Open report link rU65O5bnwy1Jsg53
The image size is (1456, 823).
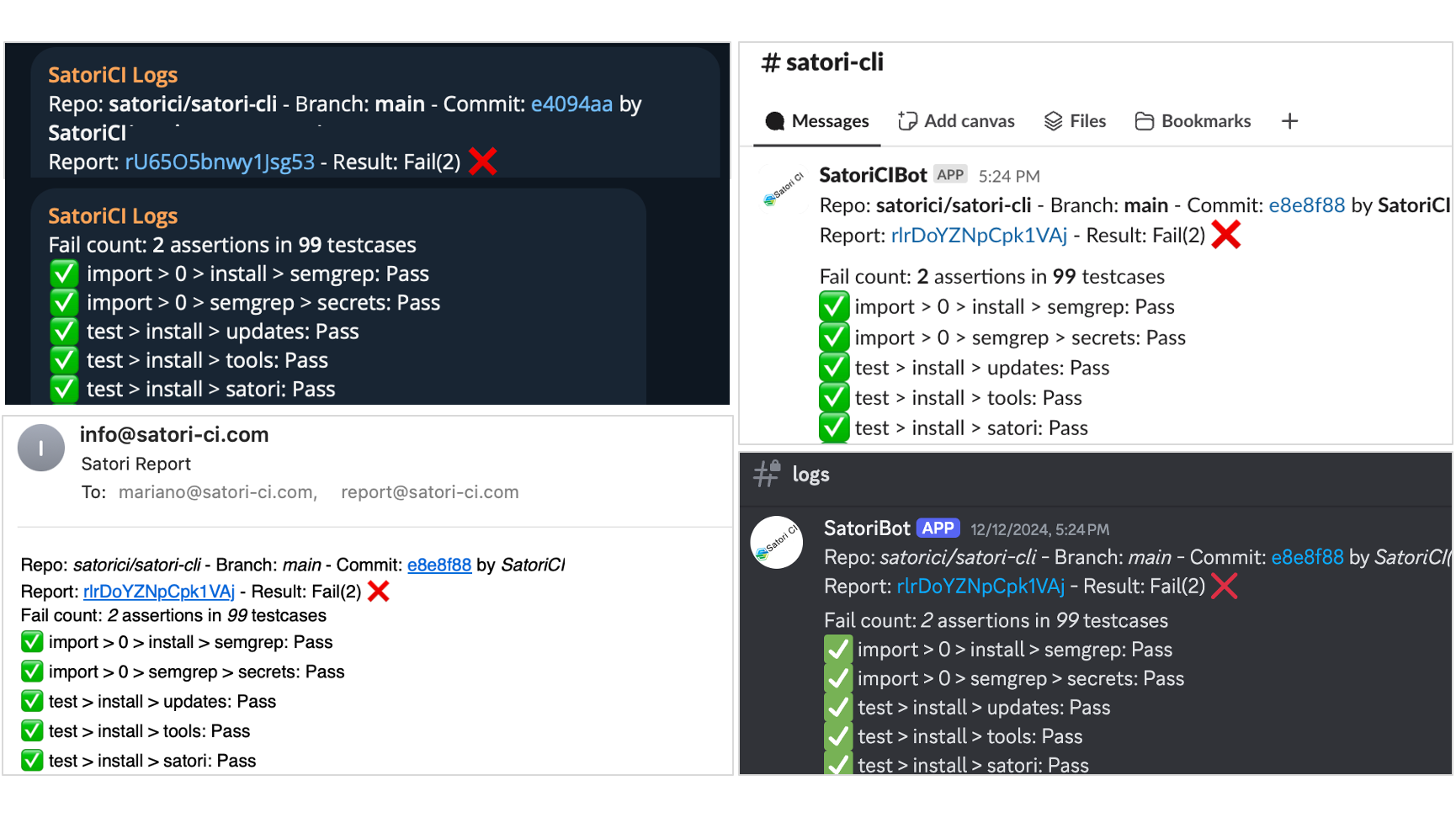(x=220, y=162)
